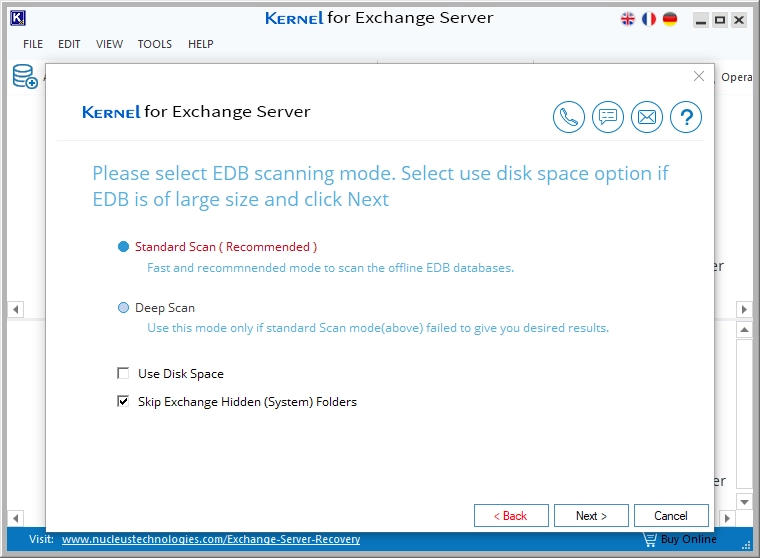Open the TOOLS menu
Viewport: 760px width, 558px height.
[x=155, y=44]
